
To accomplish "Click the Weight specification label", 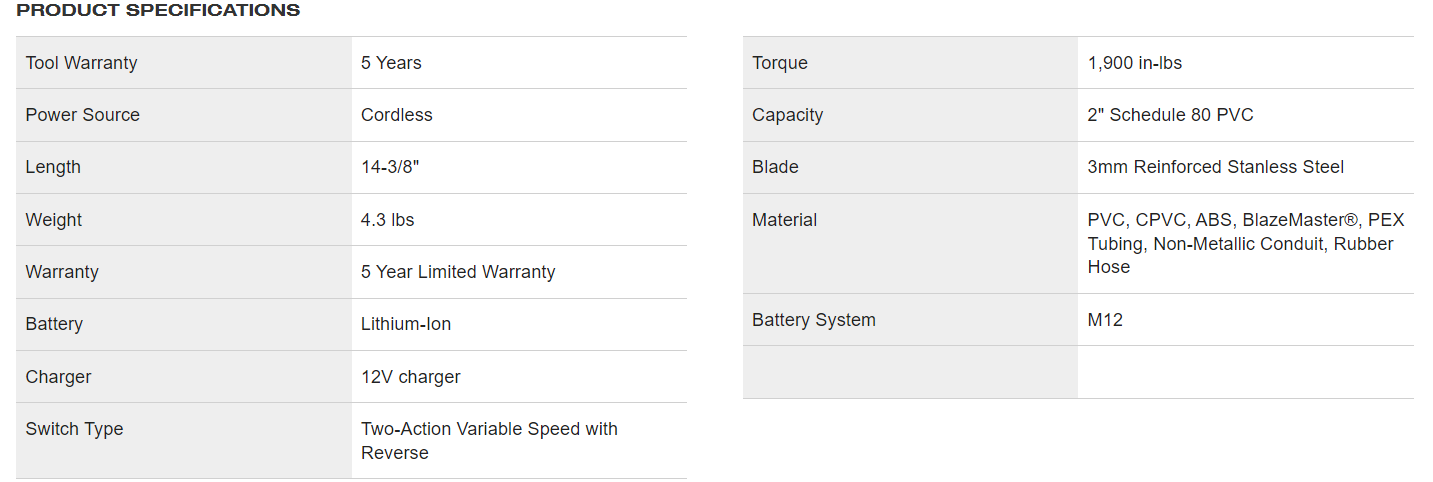I will pos(55,220).
